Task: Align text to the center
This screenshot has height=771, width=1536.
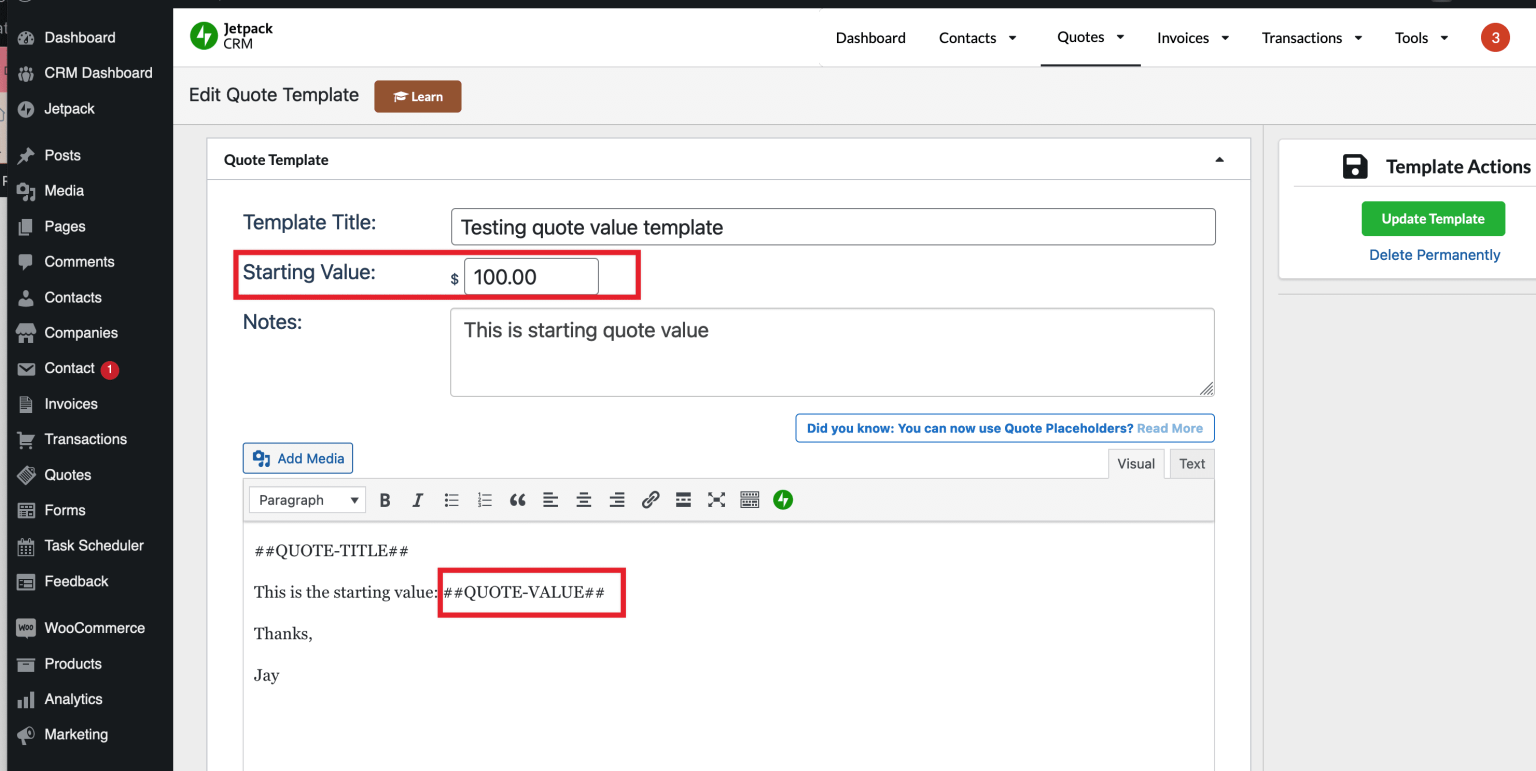Action: tap(583, 499)
